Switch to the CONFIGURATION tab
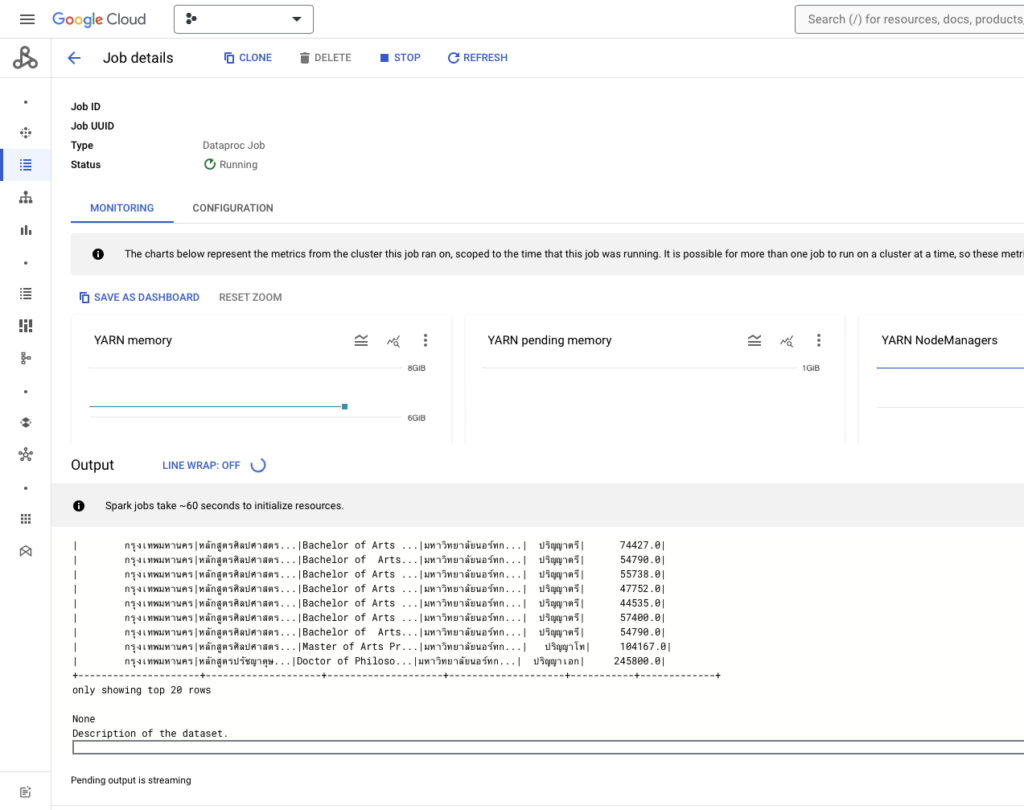 232,208
